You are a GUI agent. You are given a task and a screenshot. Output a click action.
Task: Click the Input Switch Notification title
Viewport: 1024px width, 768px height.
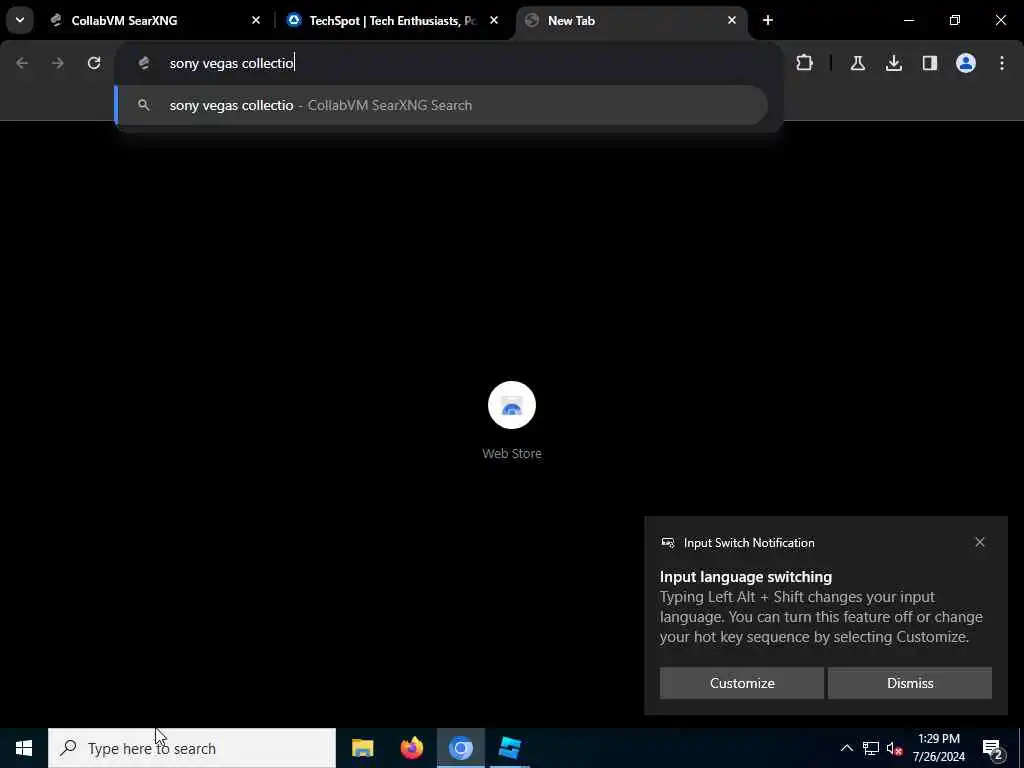tap(749, 543)
